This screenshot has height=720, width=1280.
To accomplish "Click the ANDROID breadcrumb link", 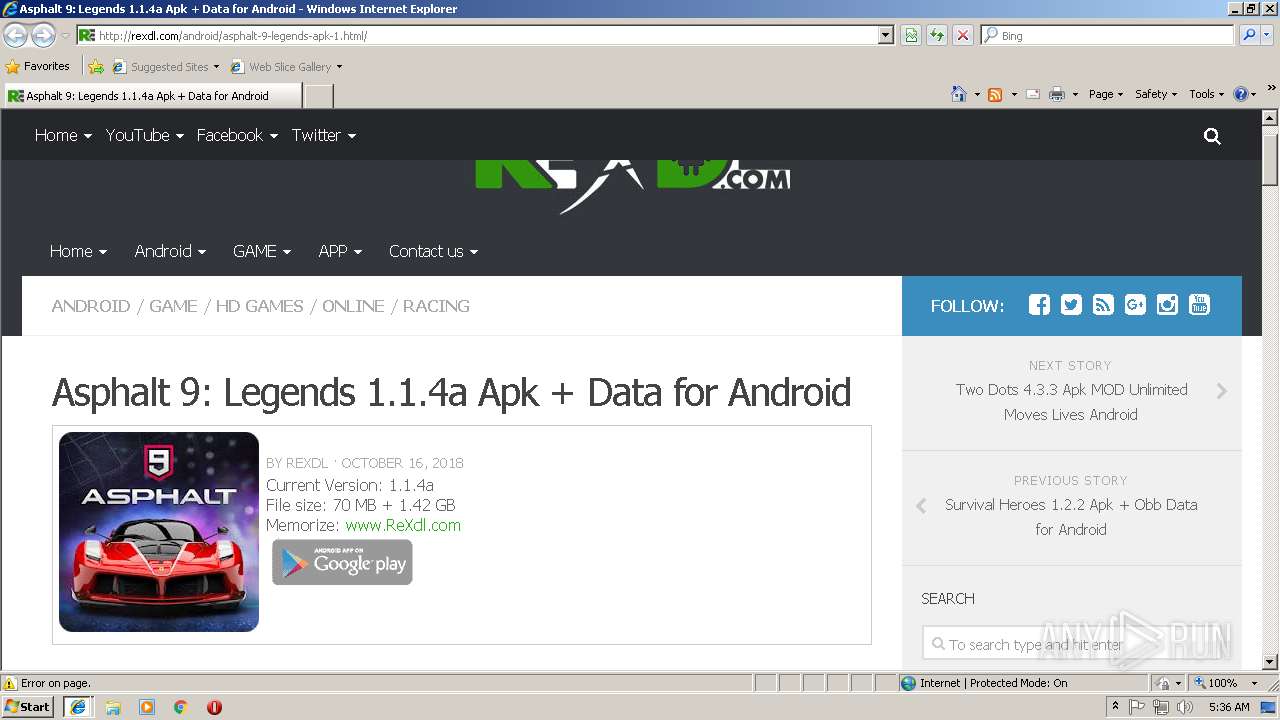I will click(x=91, y=306).
